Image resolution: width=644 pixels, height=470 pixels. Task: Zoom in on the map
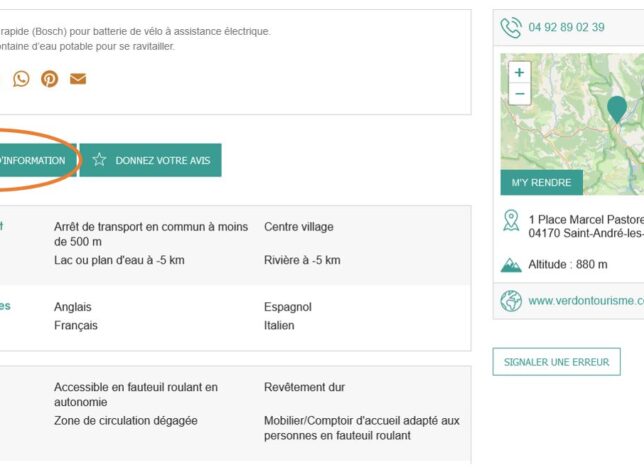coord(519,72)
